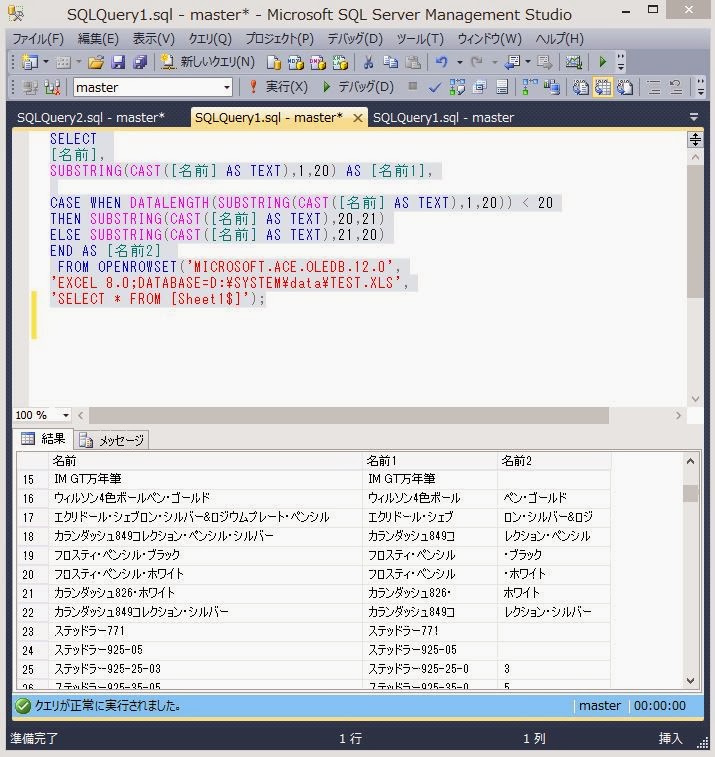Image resolution: width=715 pixels, height=757 pixels.
Task: Click the Undo arrow icon
Action: coord(442,62)
